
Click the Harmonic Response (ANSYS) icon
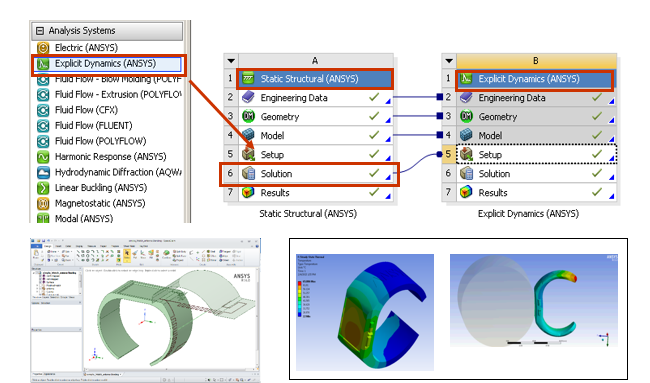pos(43,157)
